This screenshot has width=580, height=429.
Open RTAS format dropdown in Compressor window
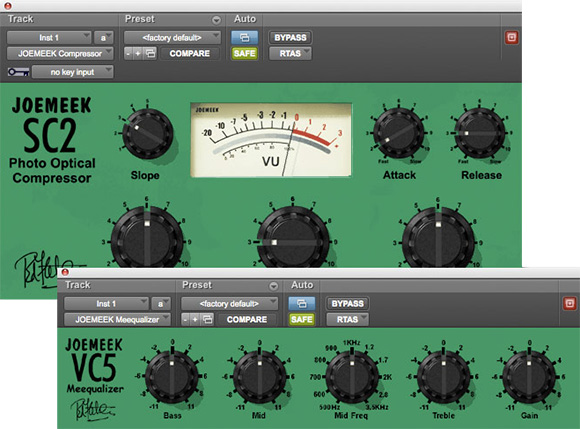290,54
